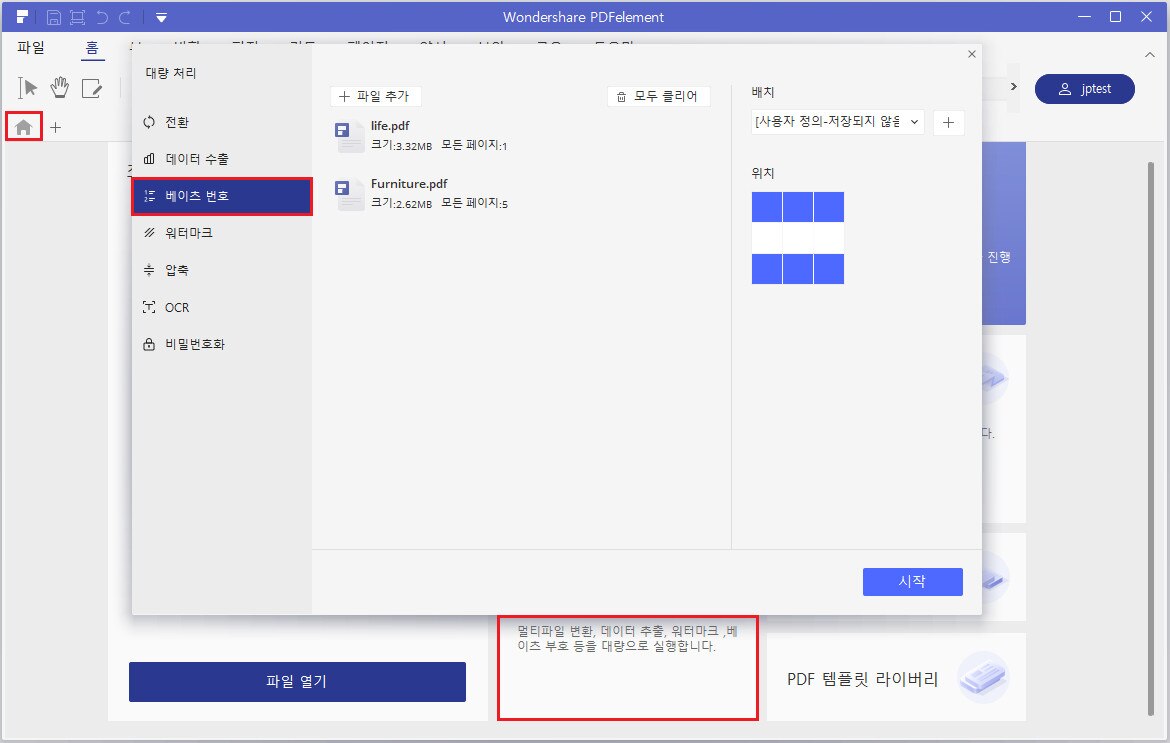This screenshot has width=1170, height=743.
Task: Click the 파일 추가 button
Action: (375, 96)
